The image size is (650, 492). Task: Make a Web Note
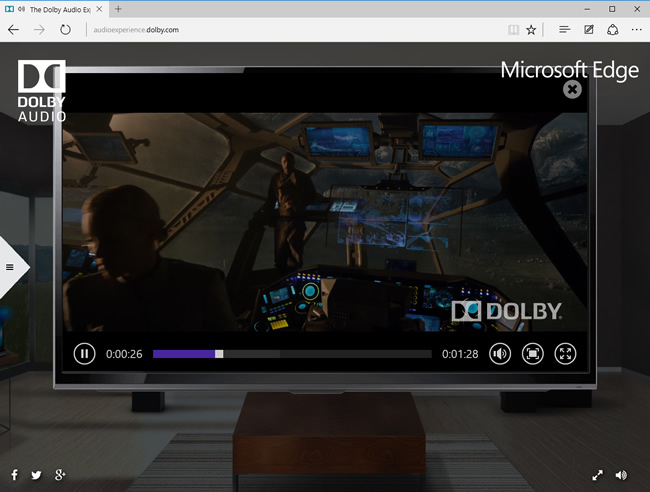589,30
